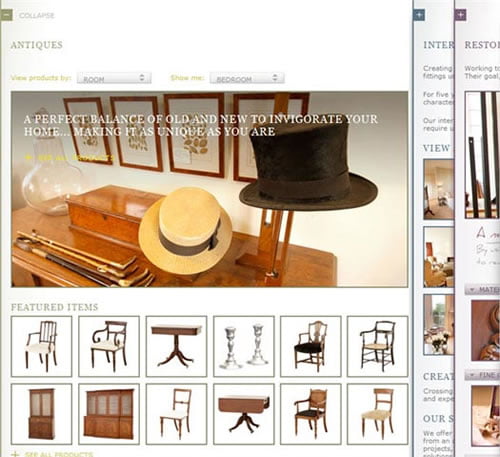The width and height of the screenshot is (500, 457).
Task: Follow the See All Products link in banner
Action: click(76, 158)
